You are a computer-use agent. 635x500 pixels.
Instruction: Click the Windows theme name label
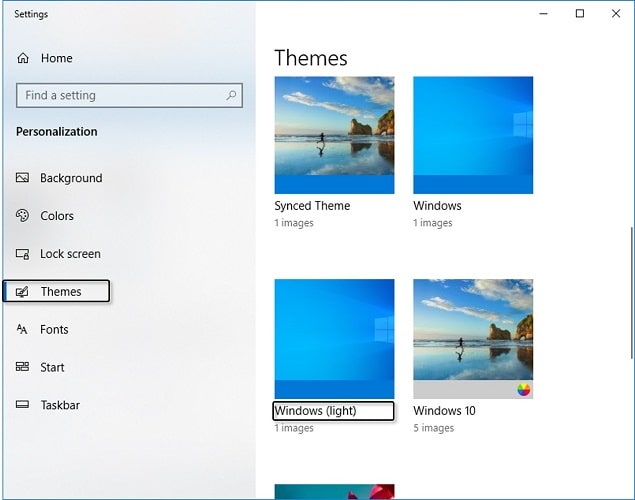(437, 206)
